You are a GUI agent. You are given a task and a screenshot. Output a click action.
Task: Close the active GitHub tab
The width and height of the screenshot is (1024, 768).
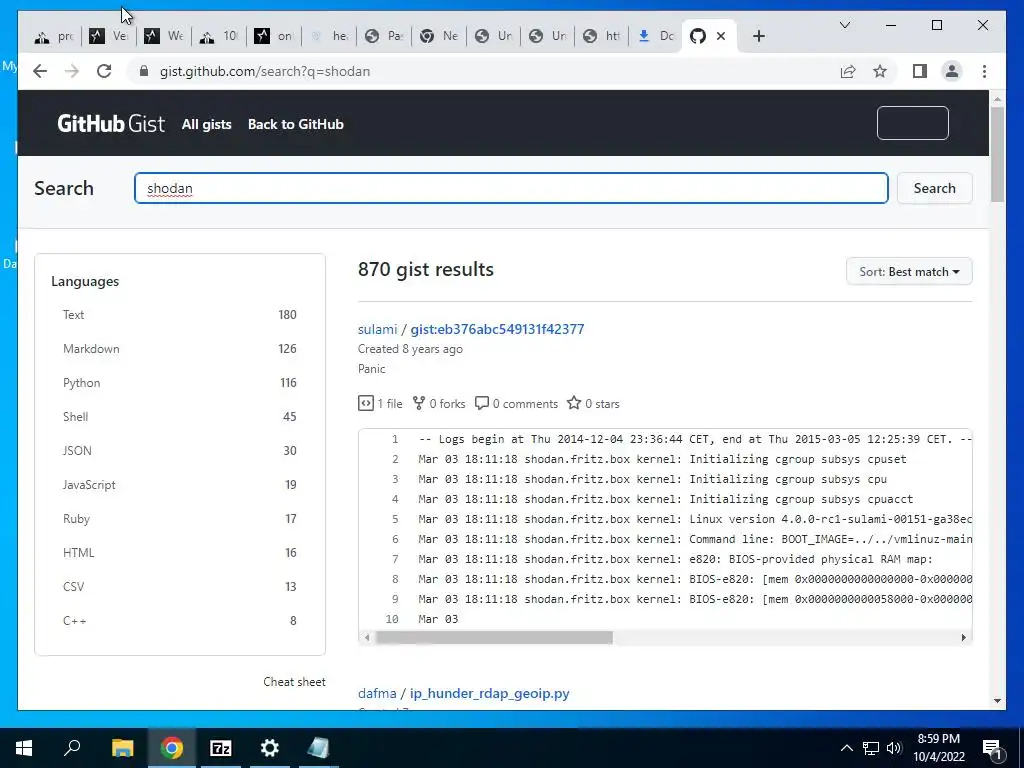point(721,36)
